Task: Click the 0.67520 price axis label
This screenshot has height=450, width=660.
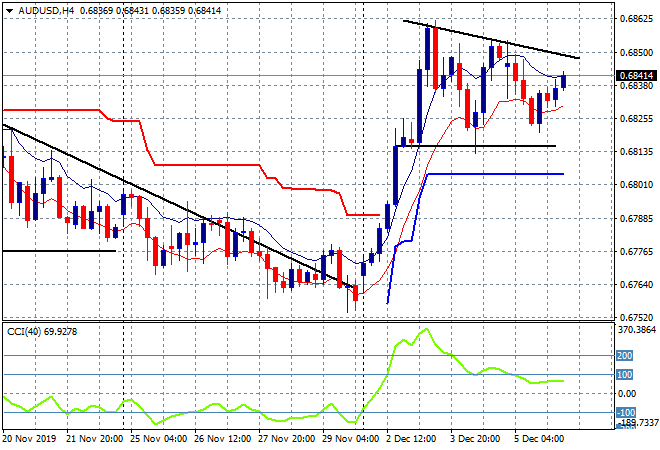Action: coord(636,317)
